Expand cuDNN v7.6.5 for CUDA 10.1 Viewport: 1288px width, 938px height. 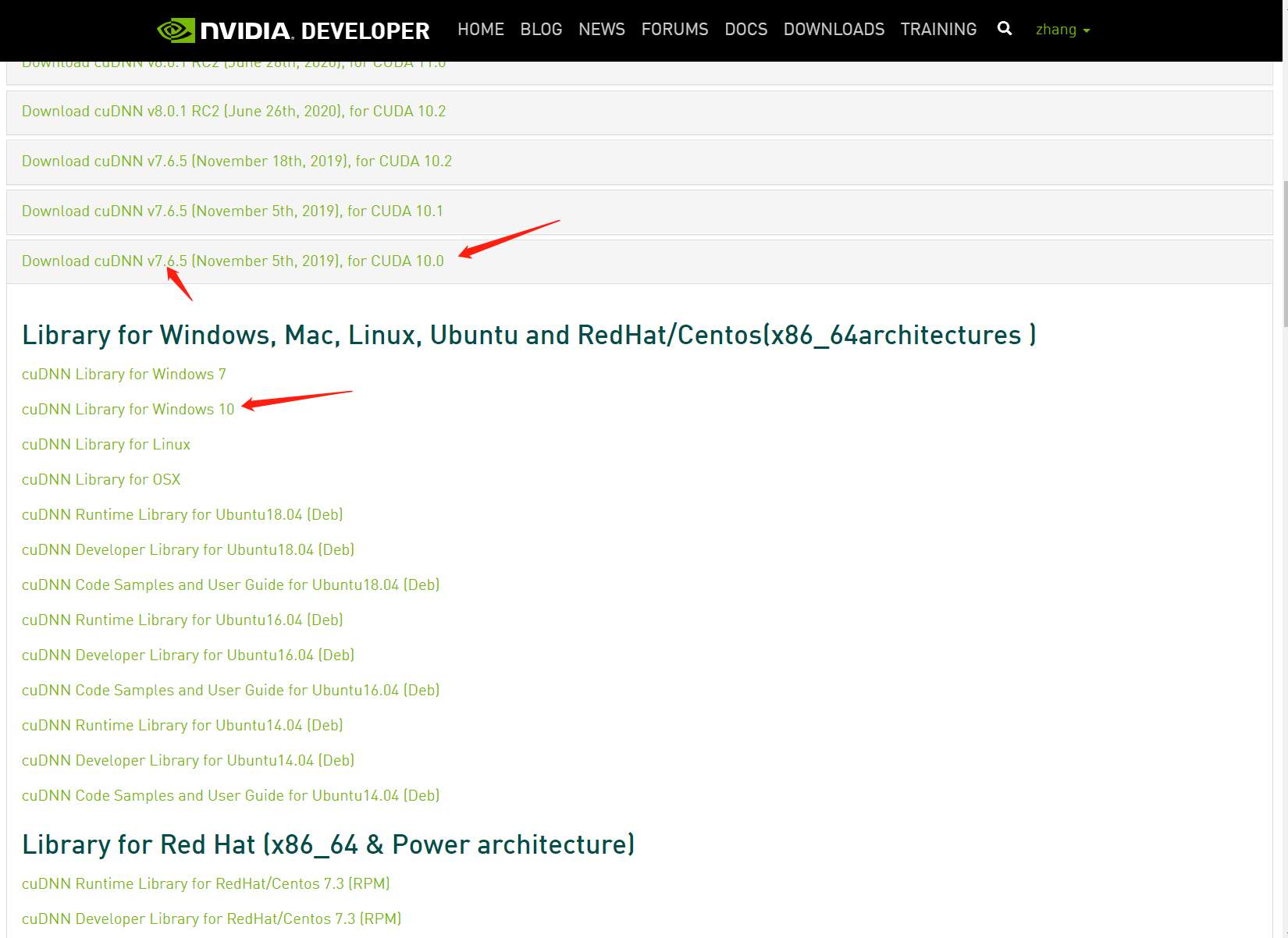click(x=639, y=211)
